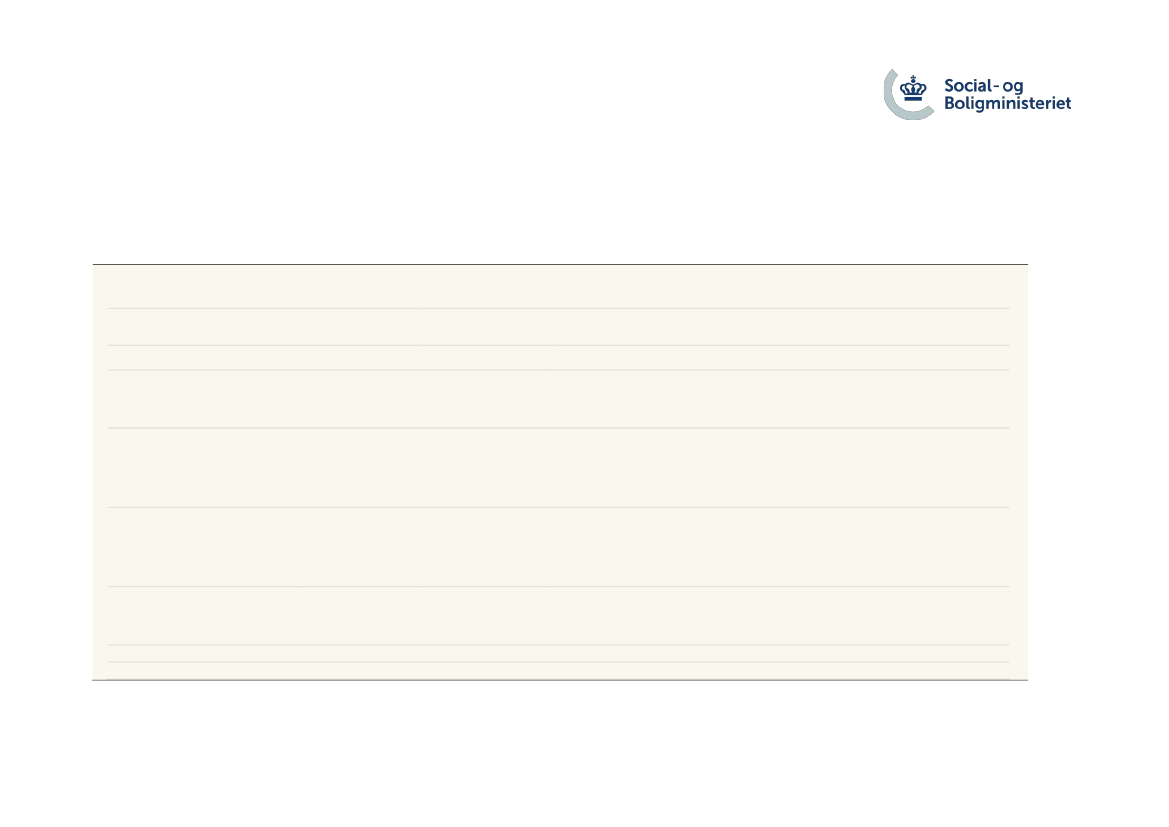The width and height of the screenshot is (1169, 827).
Task: Select the narrow third table row
Action: pos(558,357)
